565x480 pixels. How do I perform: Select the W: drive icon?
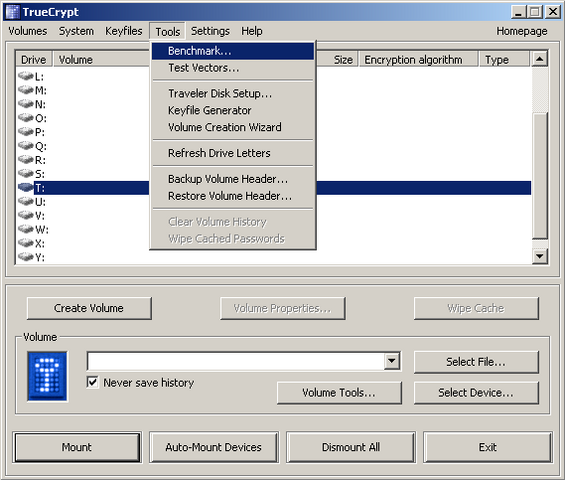coord(26,229)
